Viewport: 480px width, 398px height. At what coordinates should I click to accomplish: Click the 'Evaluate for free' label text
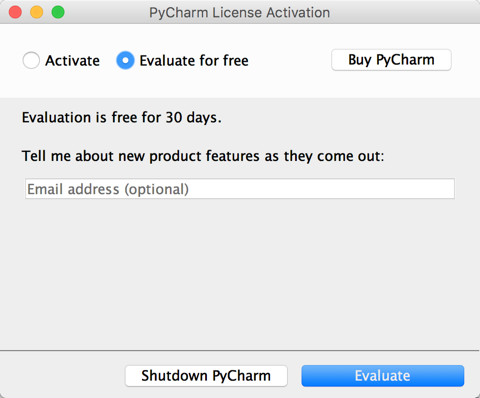(x=194, y=61)
